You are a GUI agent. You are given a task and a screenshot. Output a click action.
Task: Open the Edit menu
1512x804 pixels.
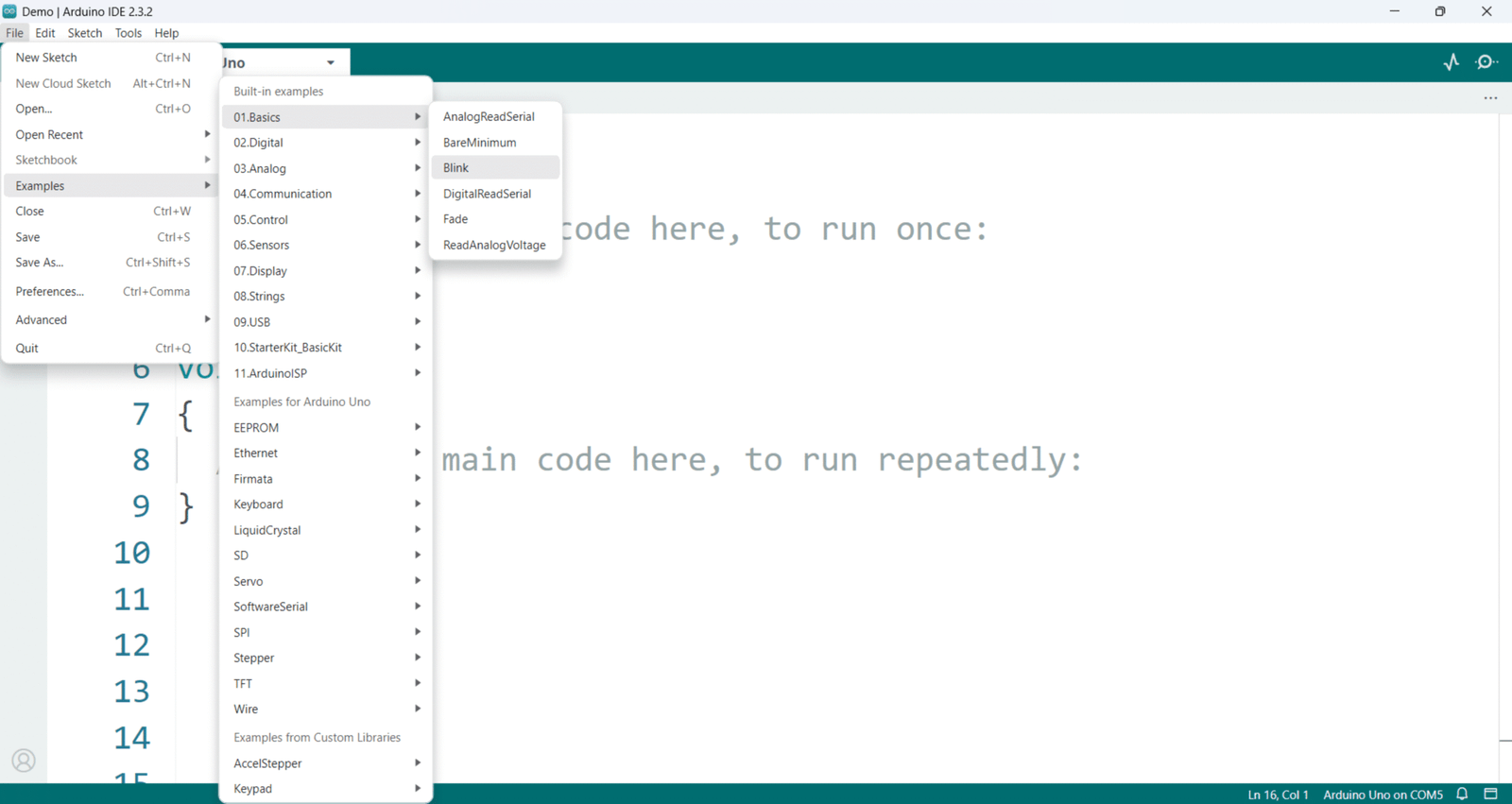(x=45, y=33)
